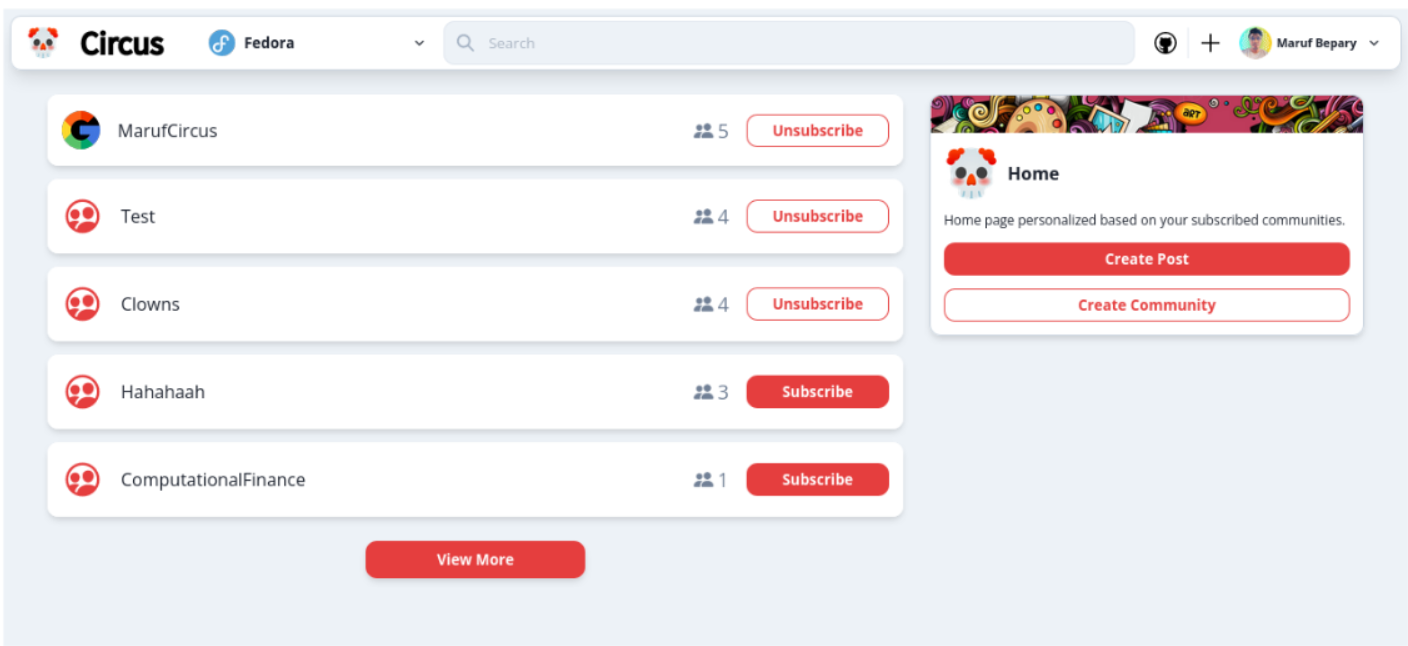Viewport: 1408px width, 646px height.
Task: Click the MarufCircus Google community icon
Action: click(x=81, y=131)
